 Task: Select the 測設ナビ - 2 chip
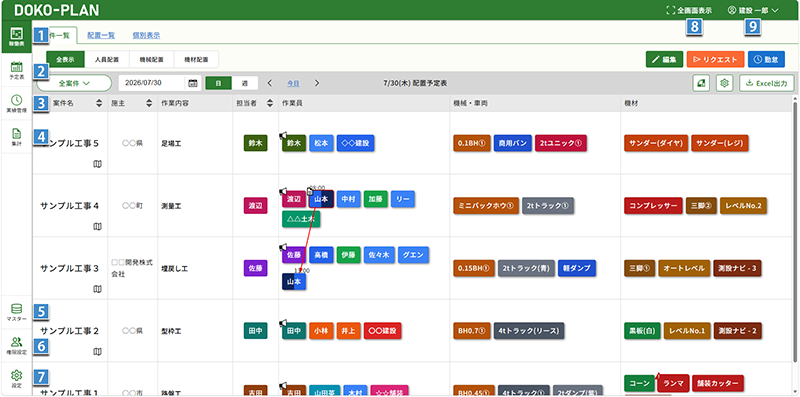pos(738,331)
